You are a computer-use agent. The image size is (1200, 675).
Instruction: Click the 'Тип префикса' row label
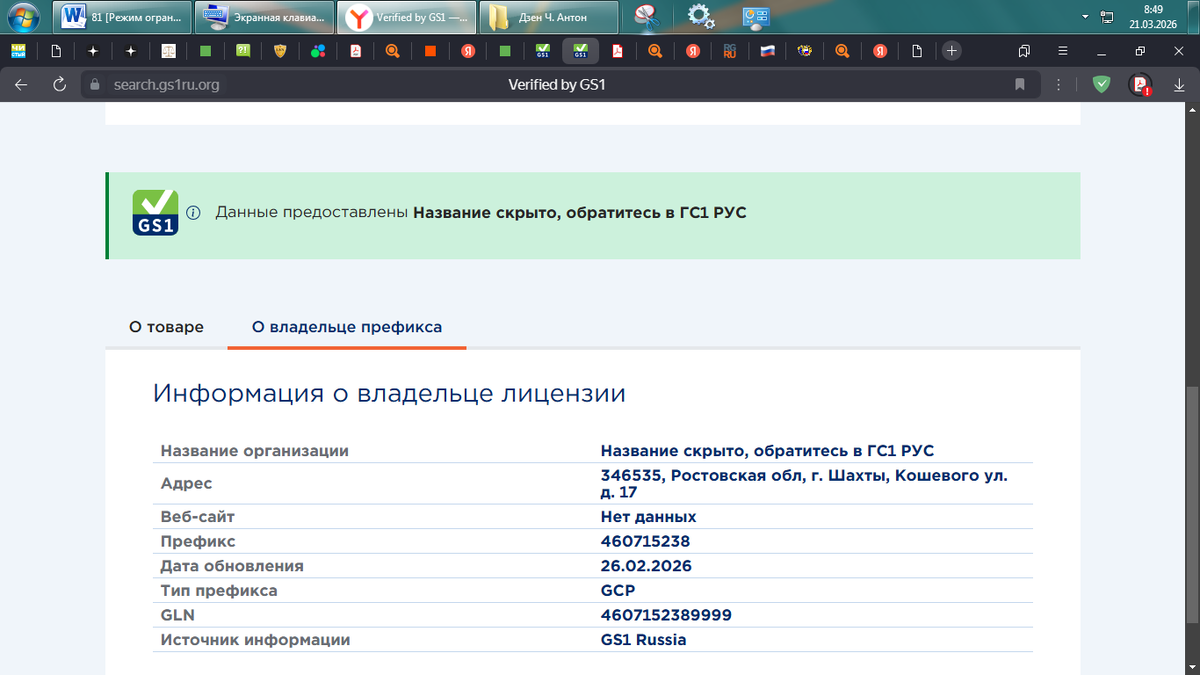point(219,590)
